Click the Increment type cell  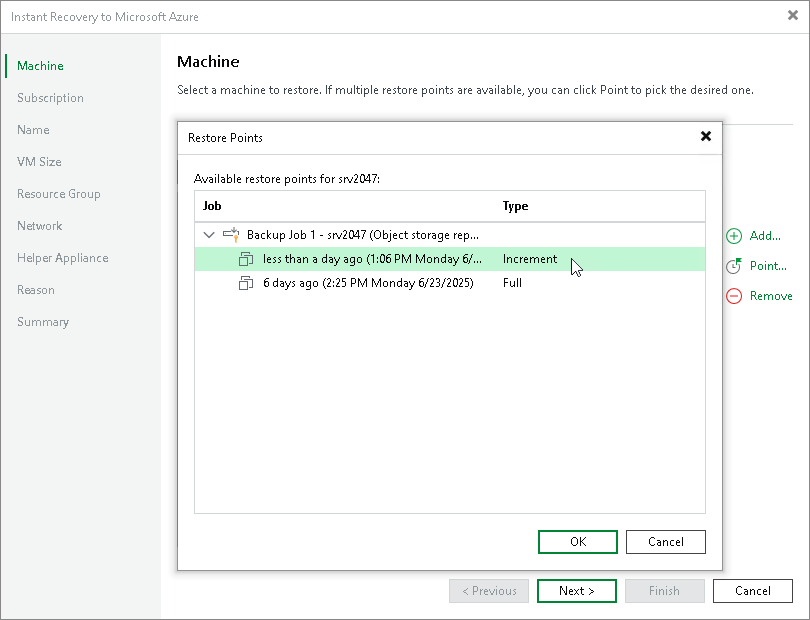click(530, 259)
